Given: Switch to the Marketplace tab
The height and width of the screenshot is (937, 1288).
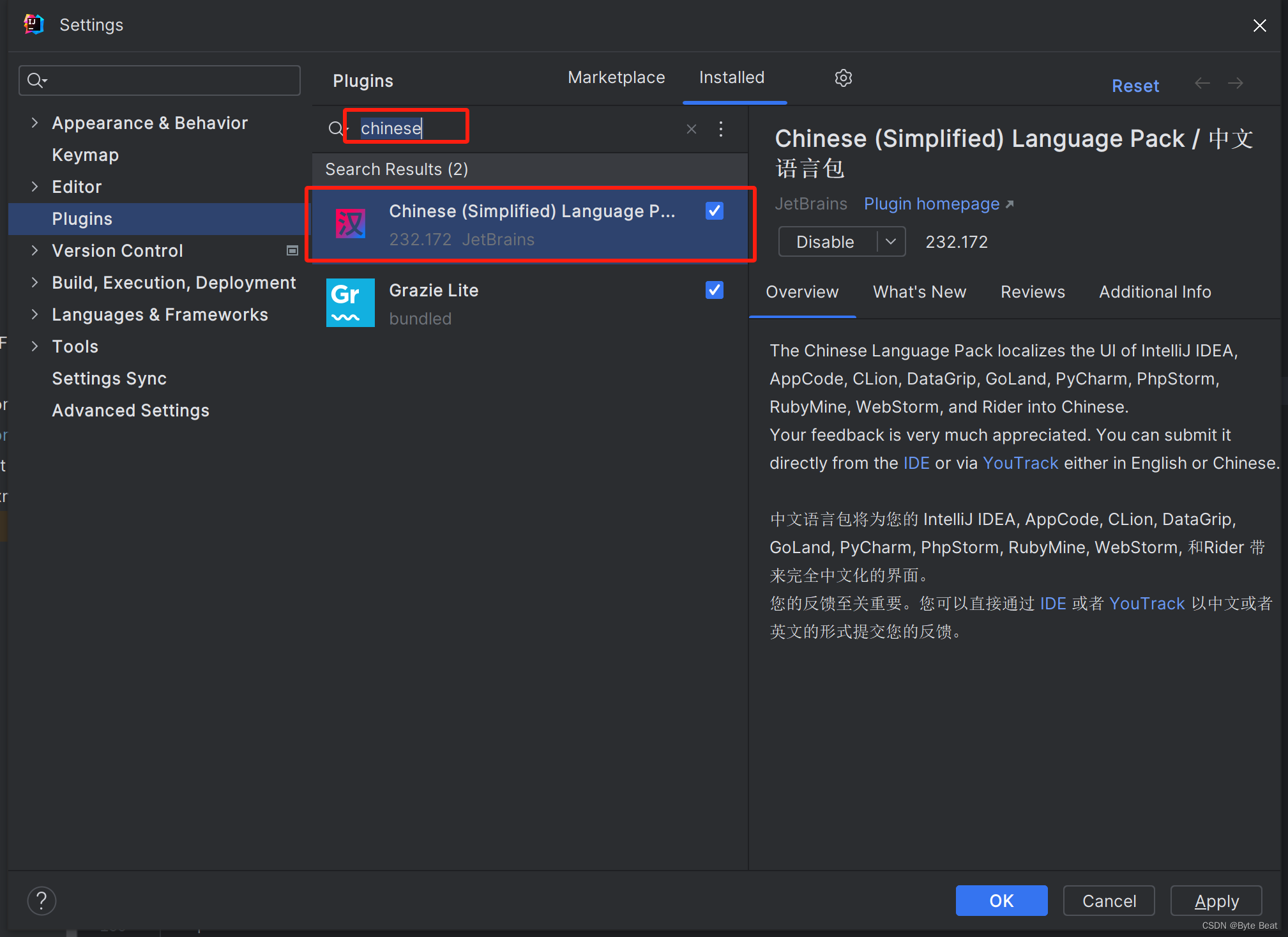Looking at the screenshot, I should pyautogui.click(x=616, y=78).
